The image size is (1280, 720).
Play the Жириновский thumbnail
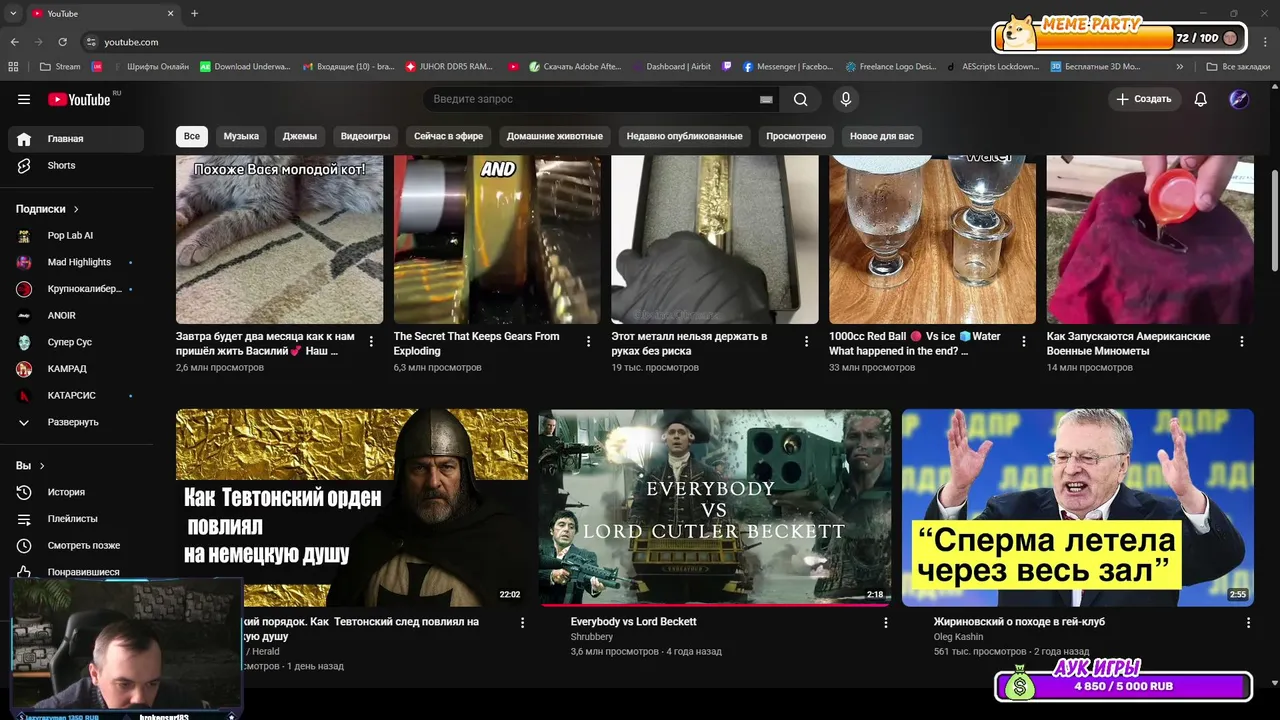[1078, 507]
